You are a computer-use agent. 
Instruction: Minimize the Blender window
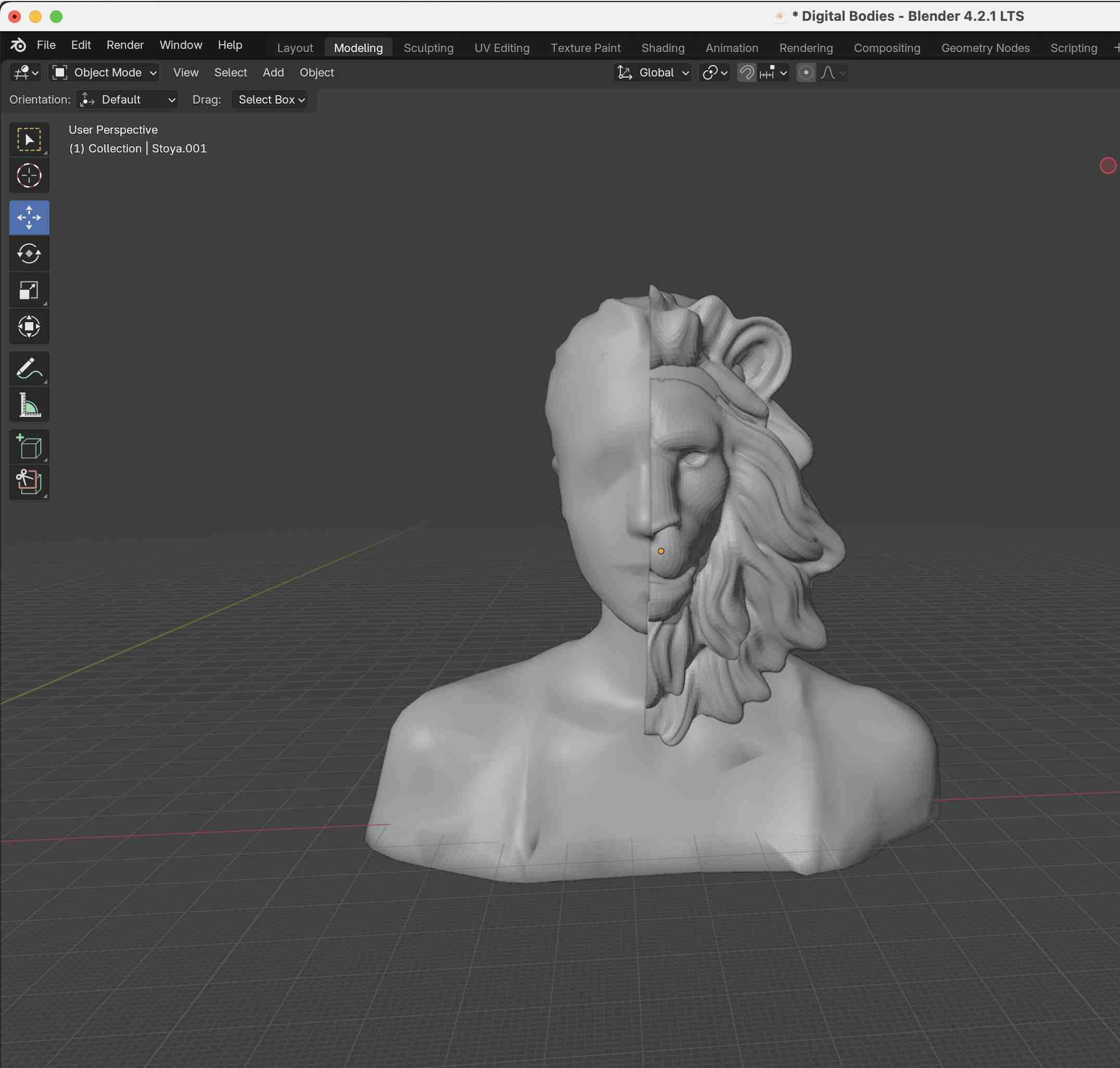pyautogui.click(x=35, y=17)
